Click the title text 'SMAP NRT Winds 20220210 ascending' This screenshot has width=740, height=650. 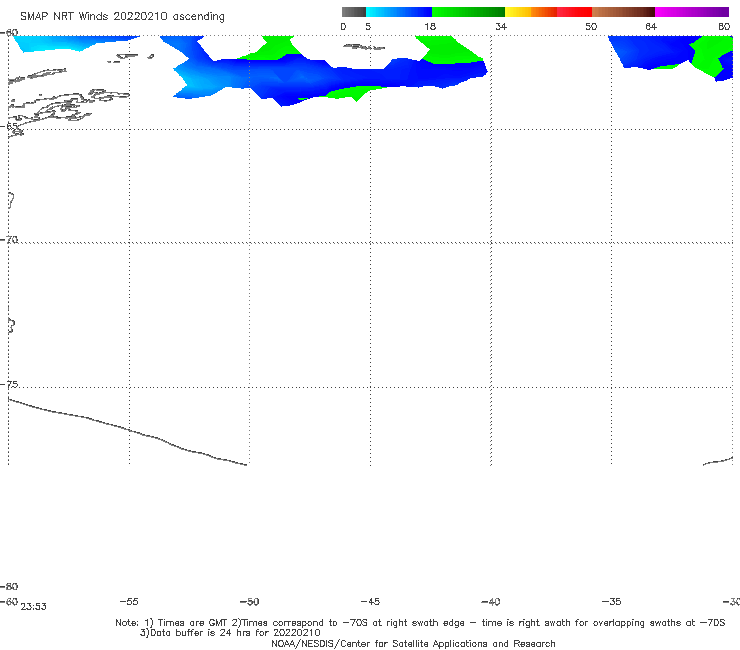[122, 17]
